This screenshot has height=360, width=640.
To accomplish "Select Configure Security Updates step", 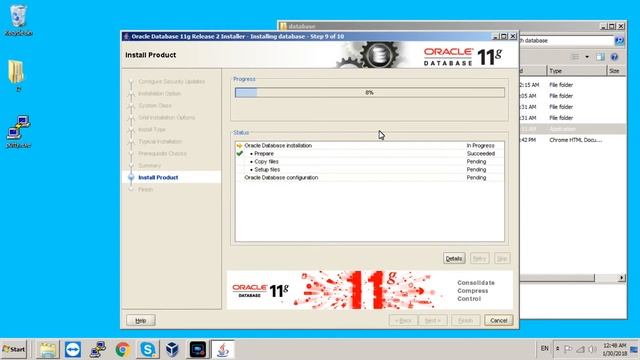I will tap(171, 82).
